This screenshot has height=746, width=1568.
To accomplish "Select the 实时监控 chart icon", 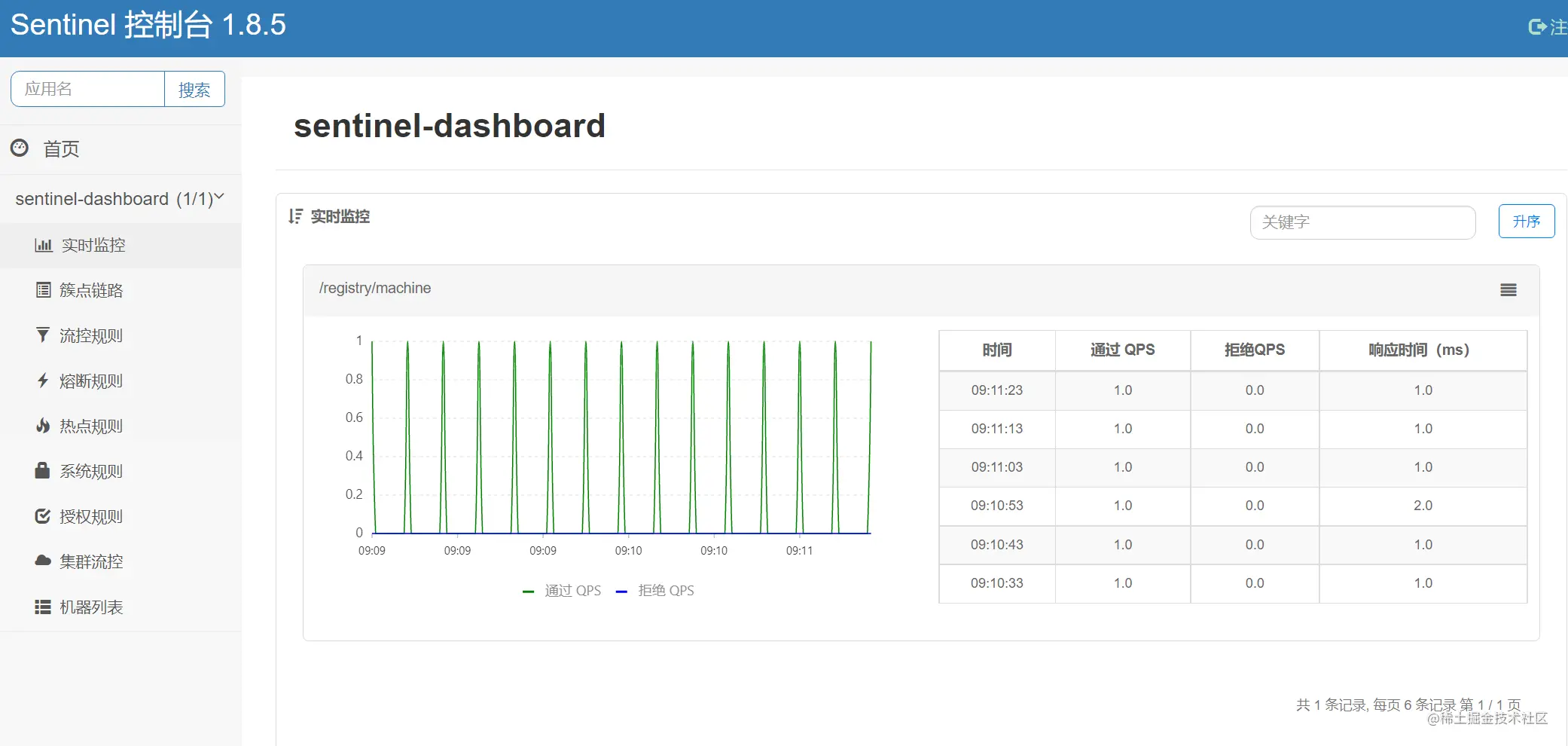I will tap(43, 245).
